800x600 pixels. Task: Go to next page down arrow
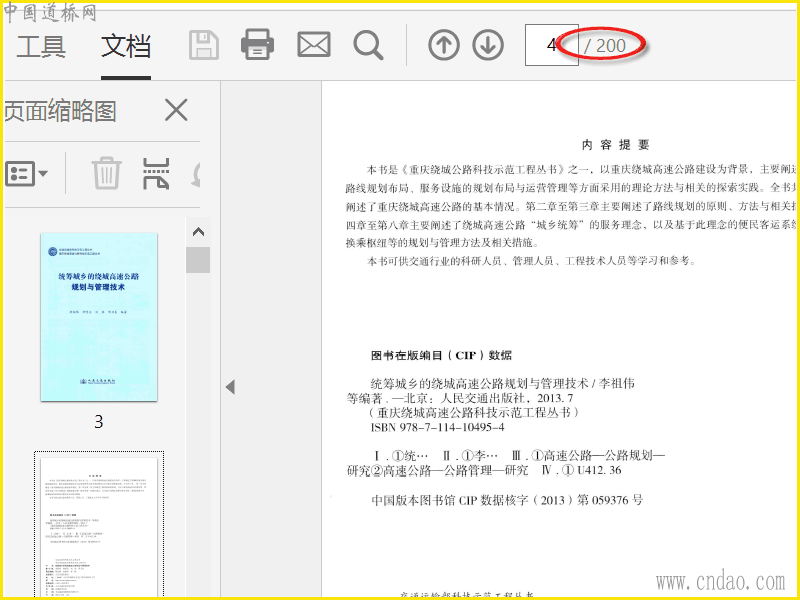(x=488, y=45)
